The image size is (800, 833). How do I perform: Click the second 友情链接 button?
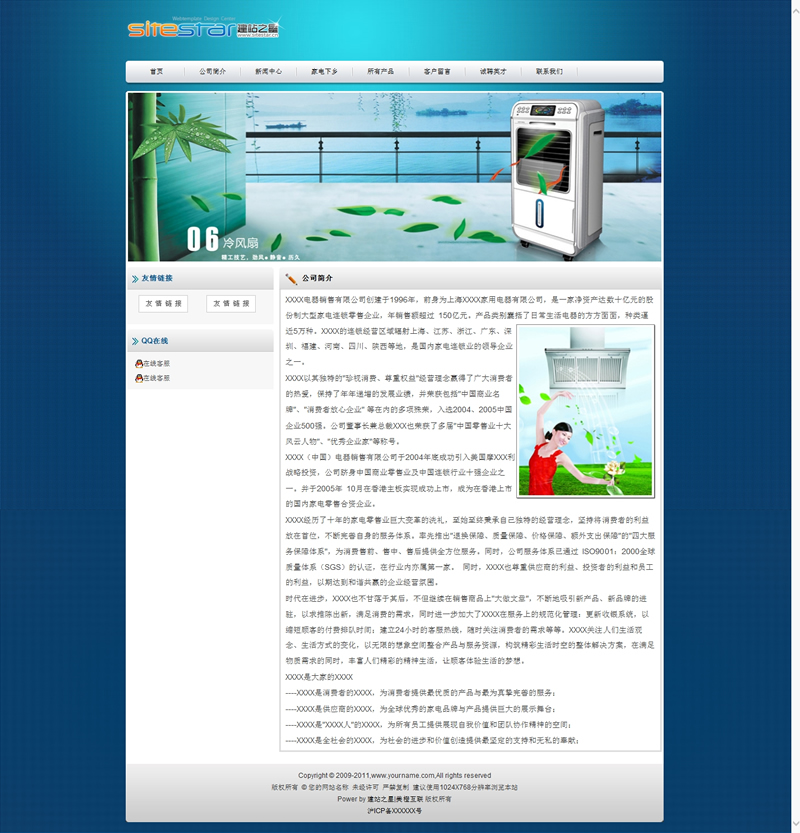(231, 304)
